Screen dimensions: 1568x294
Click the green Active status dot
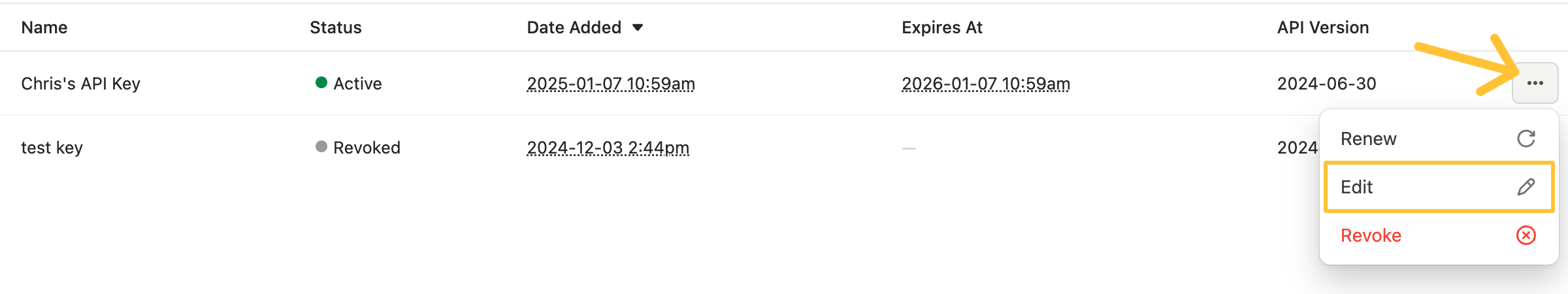click(321, 82)
